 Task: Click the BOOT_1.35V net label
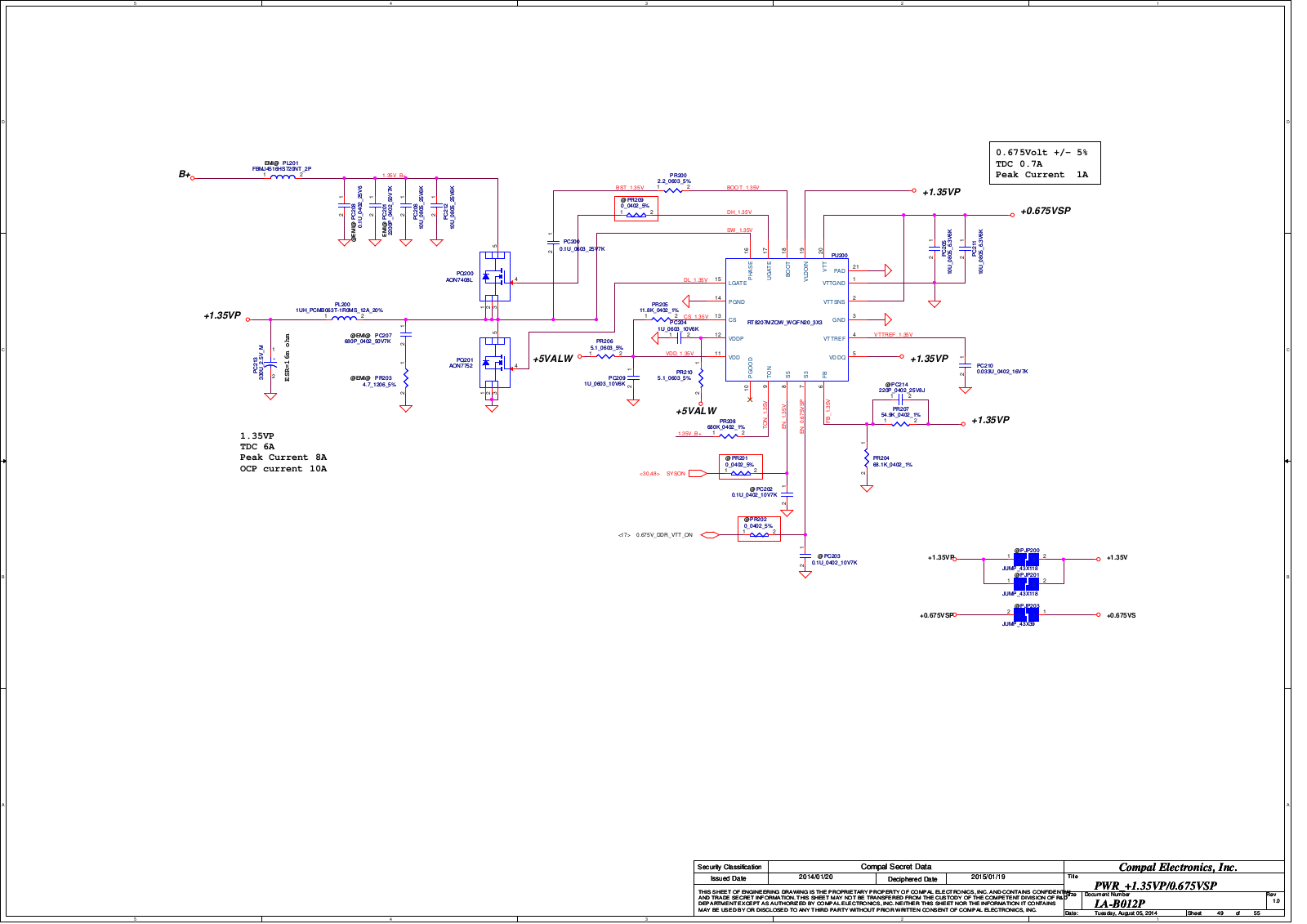click(743, 188)
